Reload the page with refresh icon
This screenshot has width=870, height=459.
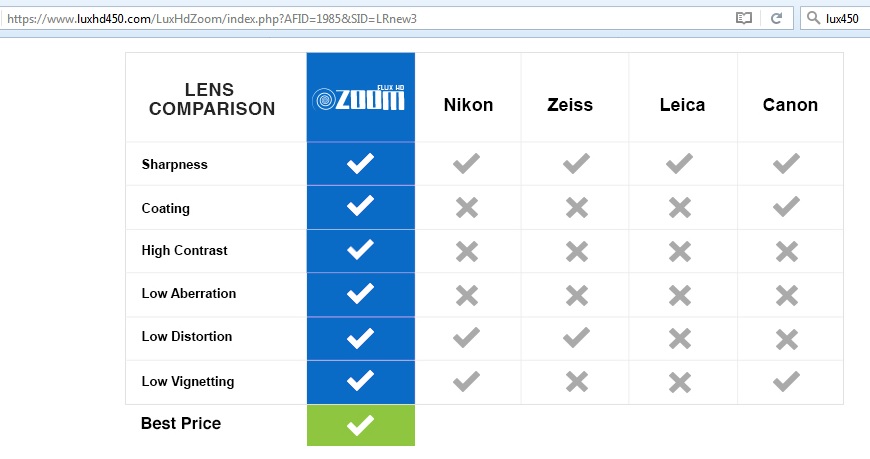click(776, 18)
